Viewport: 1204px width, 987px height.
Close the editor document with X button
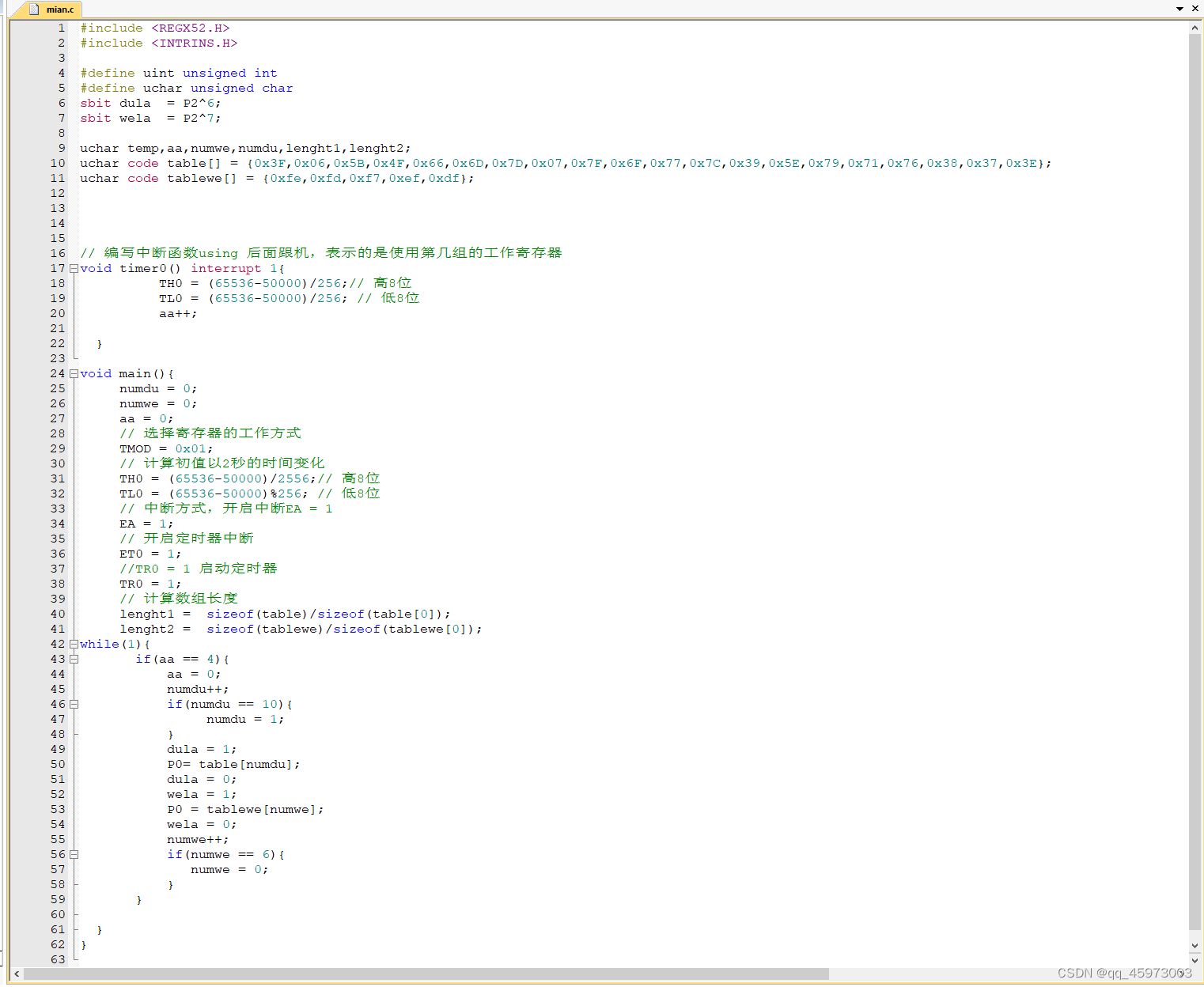point(1195,9)
